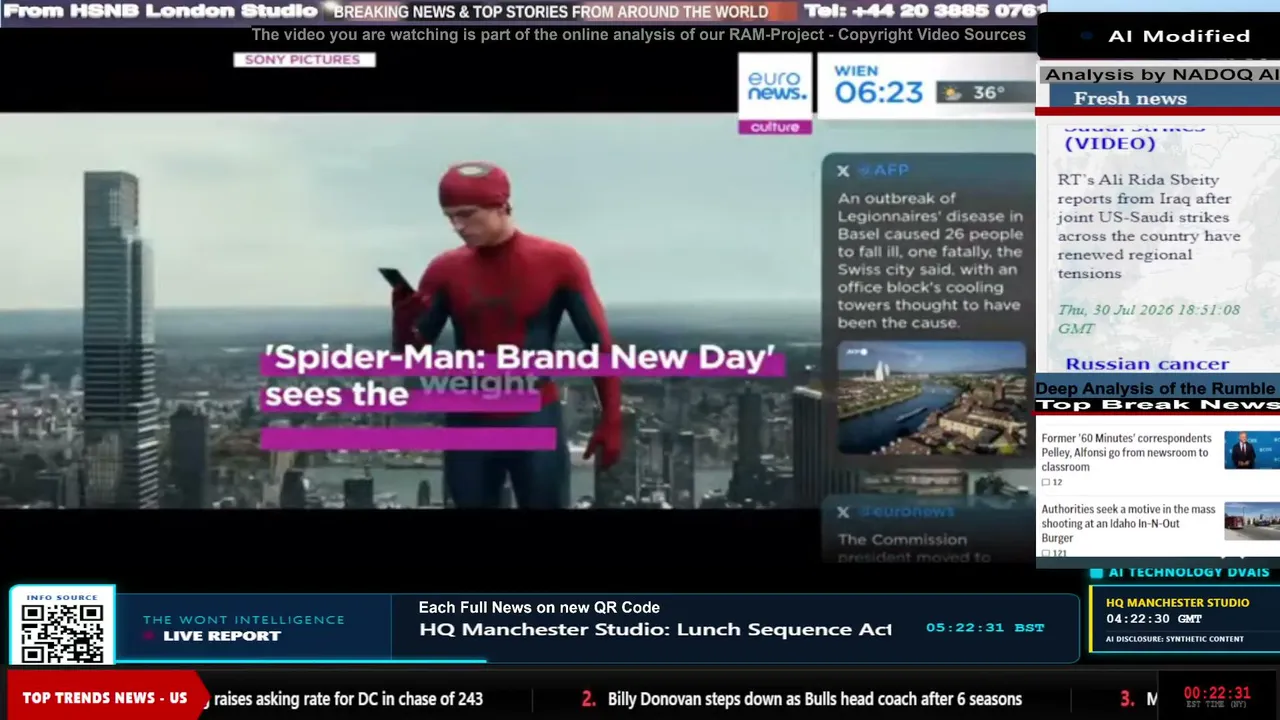Click the SONY PICTURES credit label
Image resolution: width=1280 pixels, height=720 pixels.
click(x=304, y=60)
